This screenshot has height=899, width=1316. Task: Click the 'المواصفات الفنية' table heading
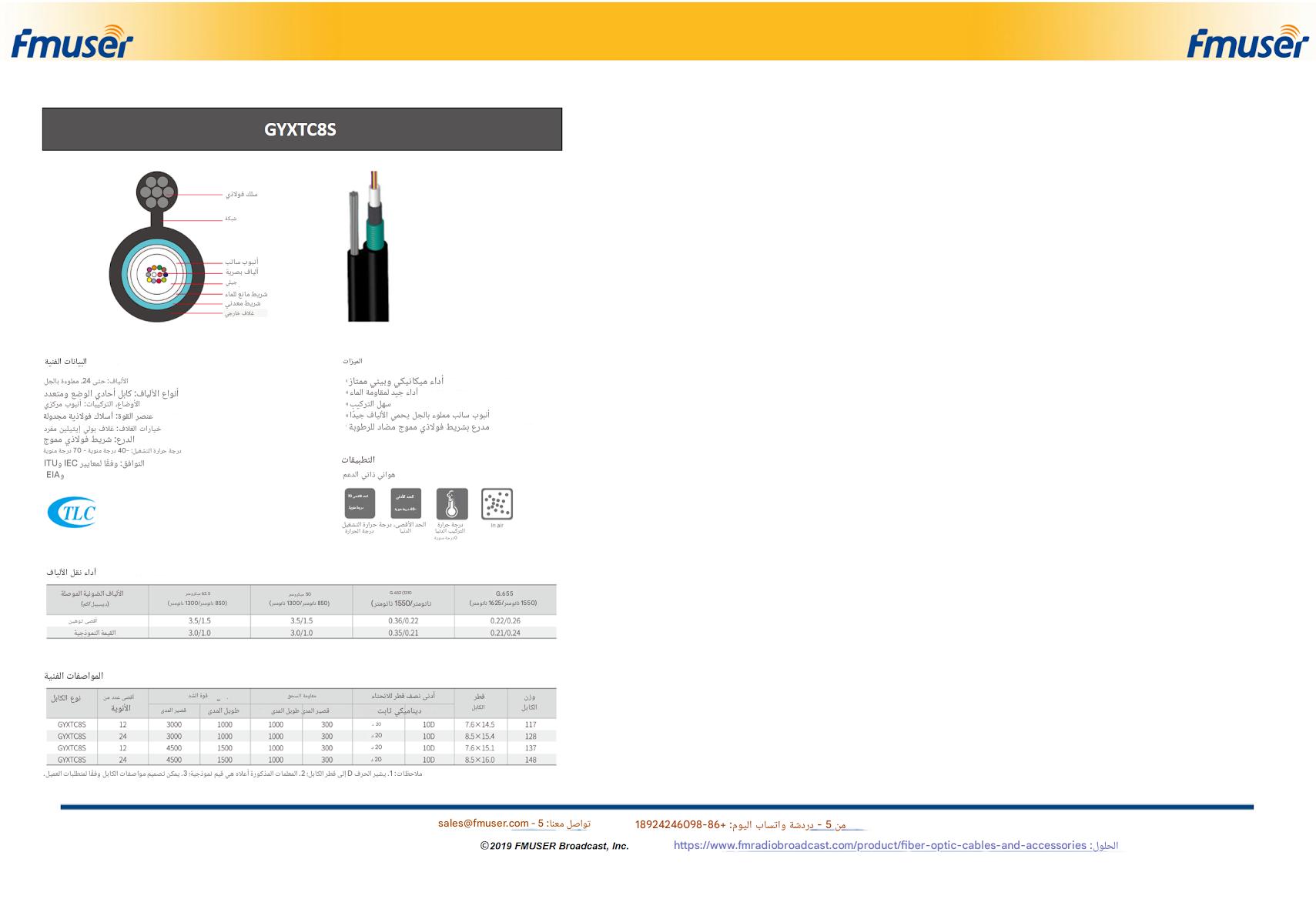click(x=74, y=676)
